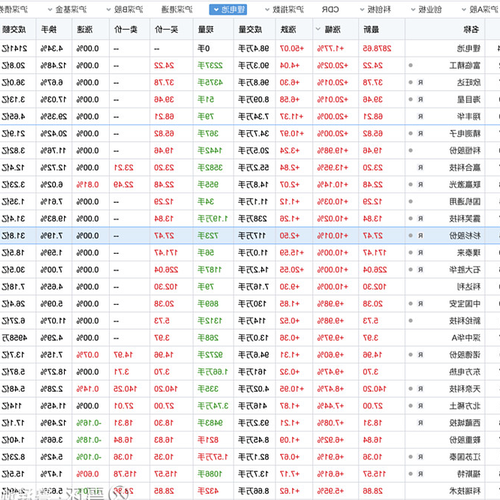Click the gray dot marker in the 福斯特 row

(411, 474)
